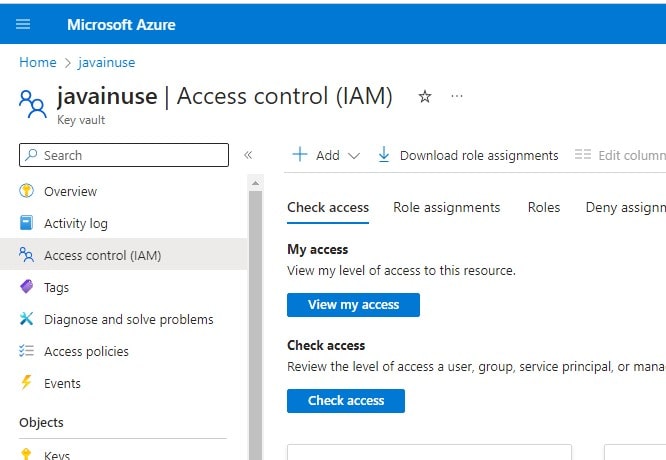Screen dimensions: 666x460
Task: Click the View my access button
Action: click(x=353, y=305)
